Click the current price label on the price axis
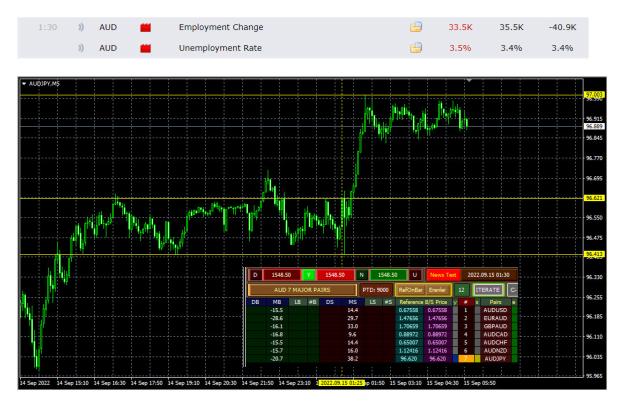This screenshot has height=408, width=625. click(594, 126)
